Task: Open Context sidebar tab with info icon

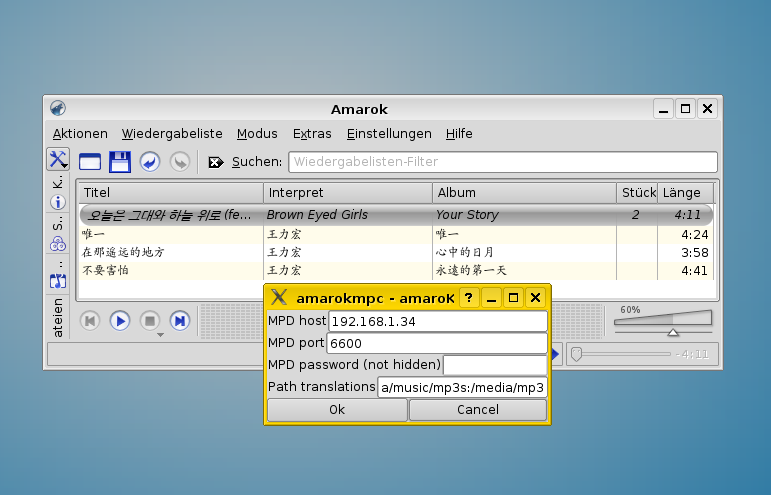Action: 58,193
